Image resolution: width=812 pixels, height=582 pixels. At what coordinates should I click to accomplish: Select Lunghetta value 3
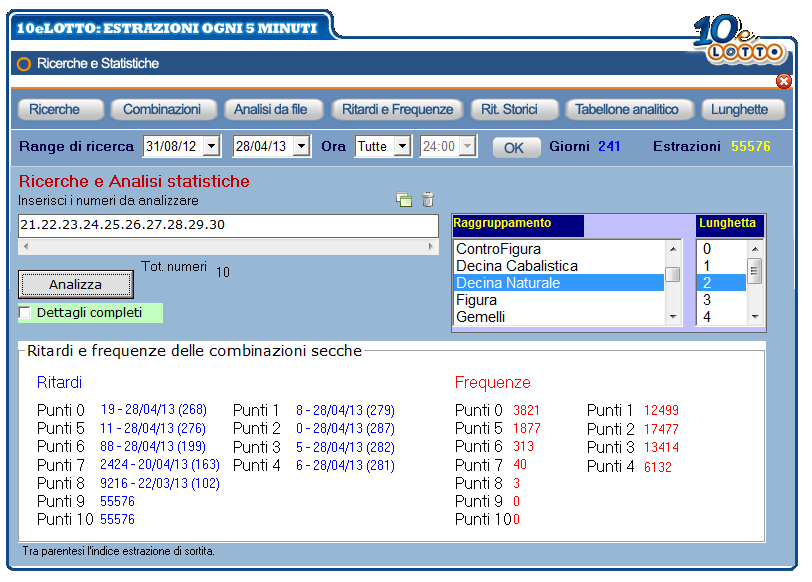(722, 300)
